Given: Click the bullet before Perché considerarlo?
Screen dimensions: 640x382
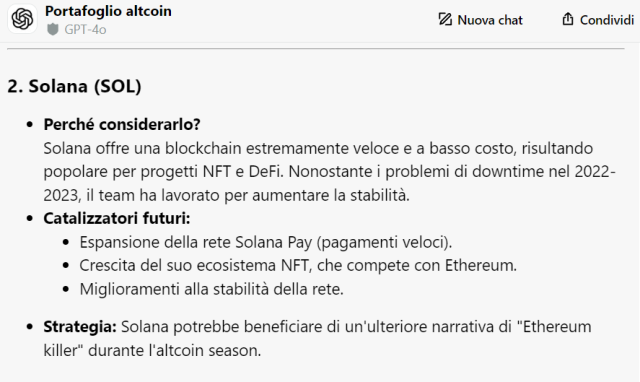Looking at the screenshot, I should click(x=29, y=124).
